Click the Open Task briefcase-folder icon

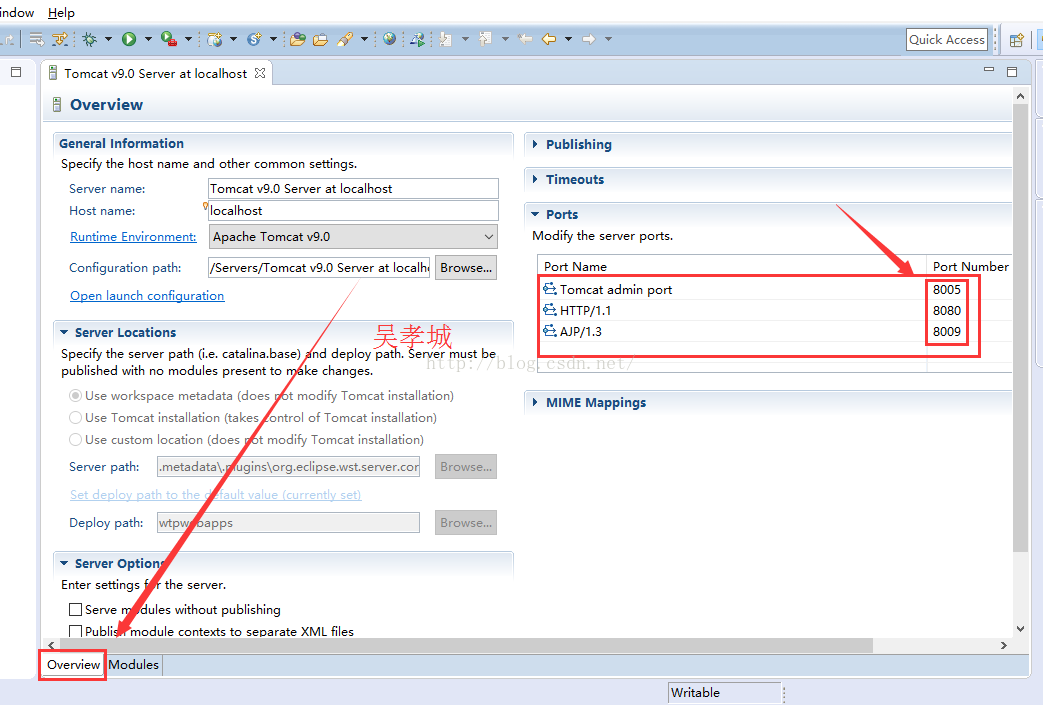click(x=320, y=39)
